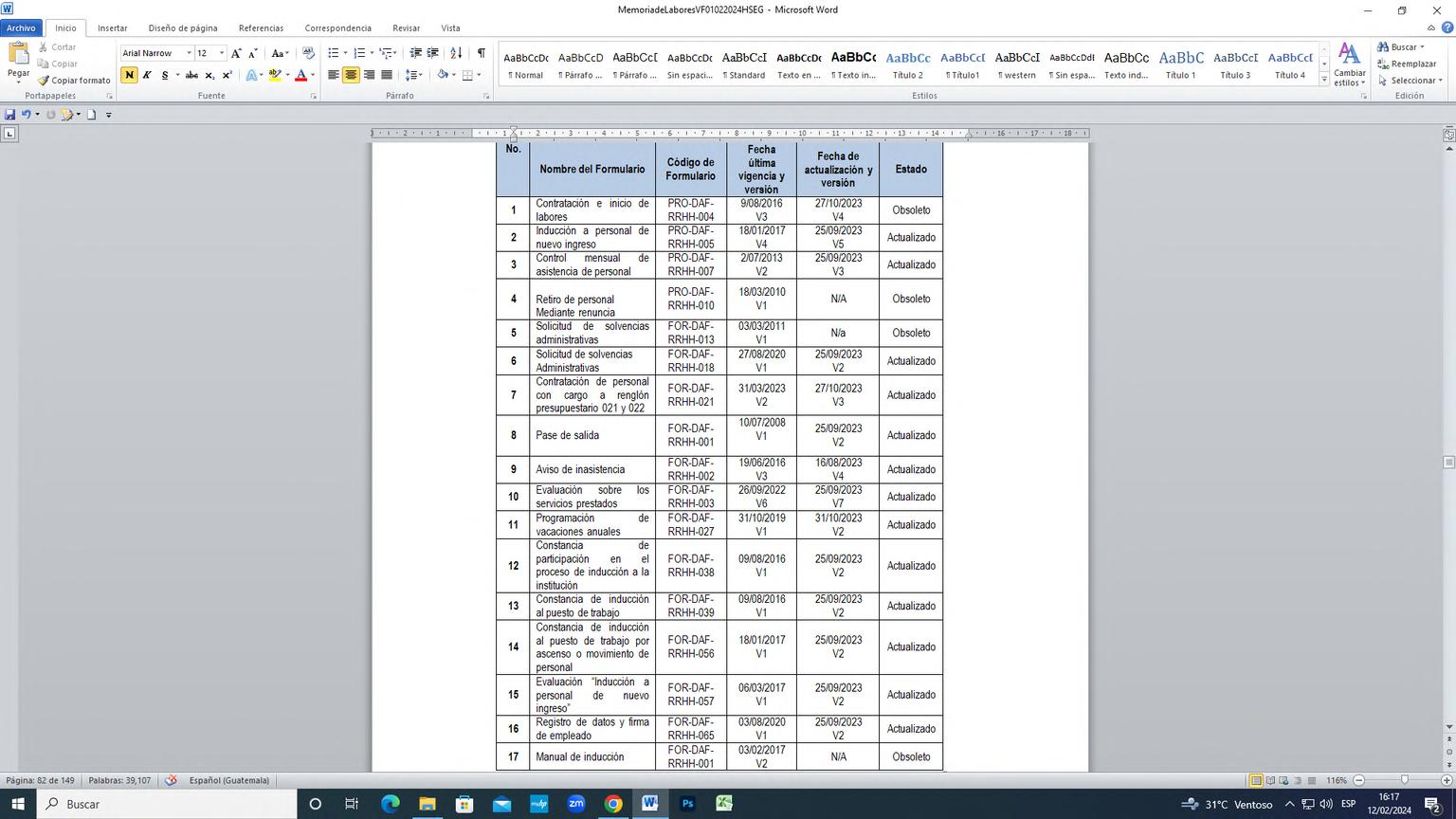Align paragraph text to the left

coord(334,75)
